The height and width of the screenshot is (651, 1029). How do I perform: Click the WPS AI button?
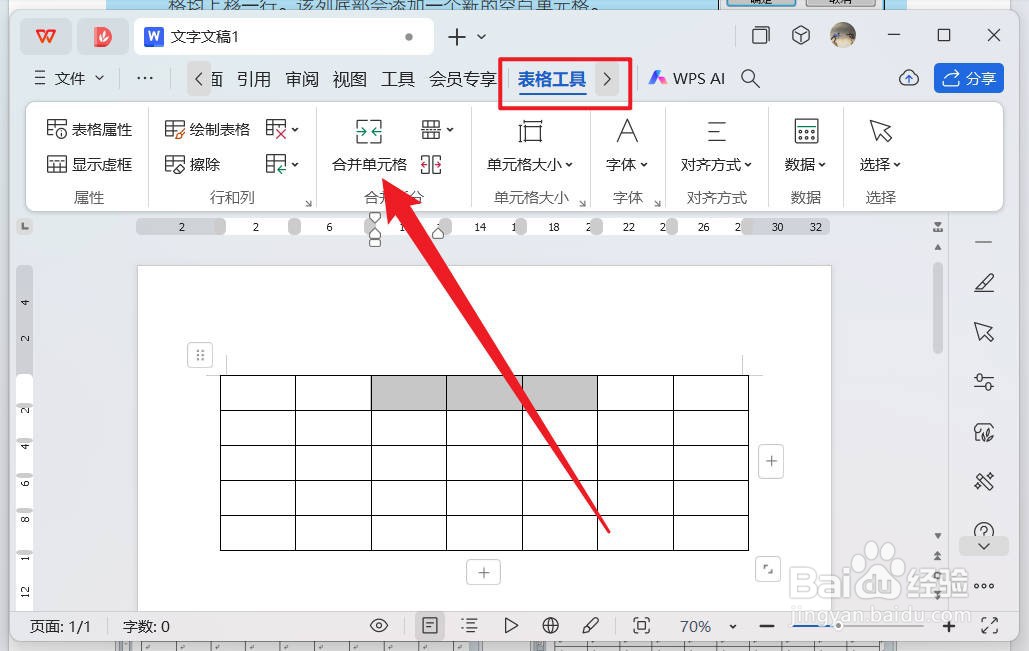tap(686, 77)
